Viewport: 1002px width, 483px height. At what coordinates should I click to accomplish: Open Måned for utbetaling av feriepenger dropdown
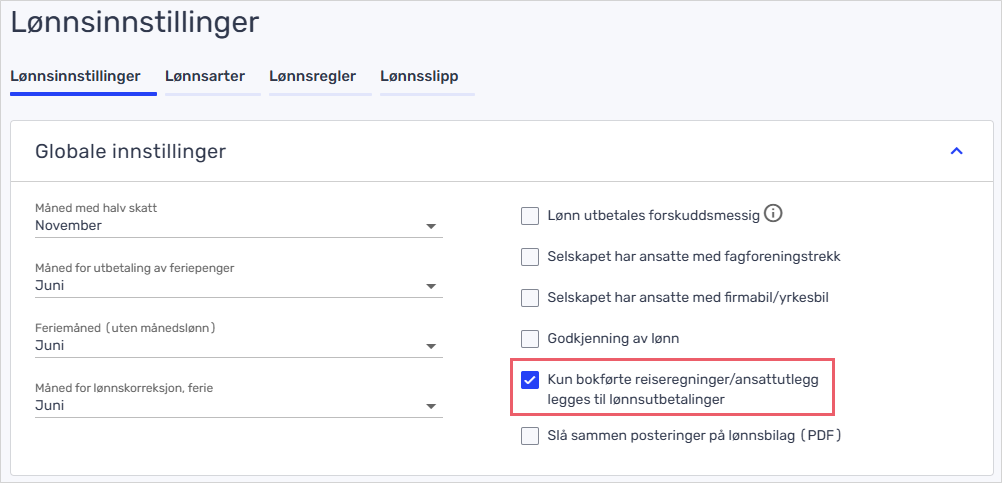[238, 286]
